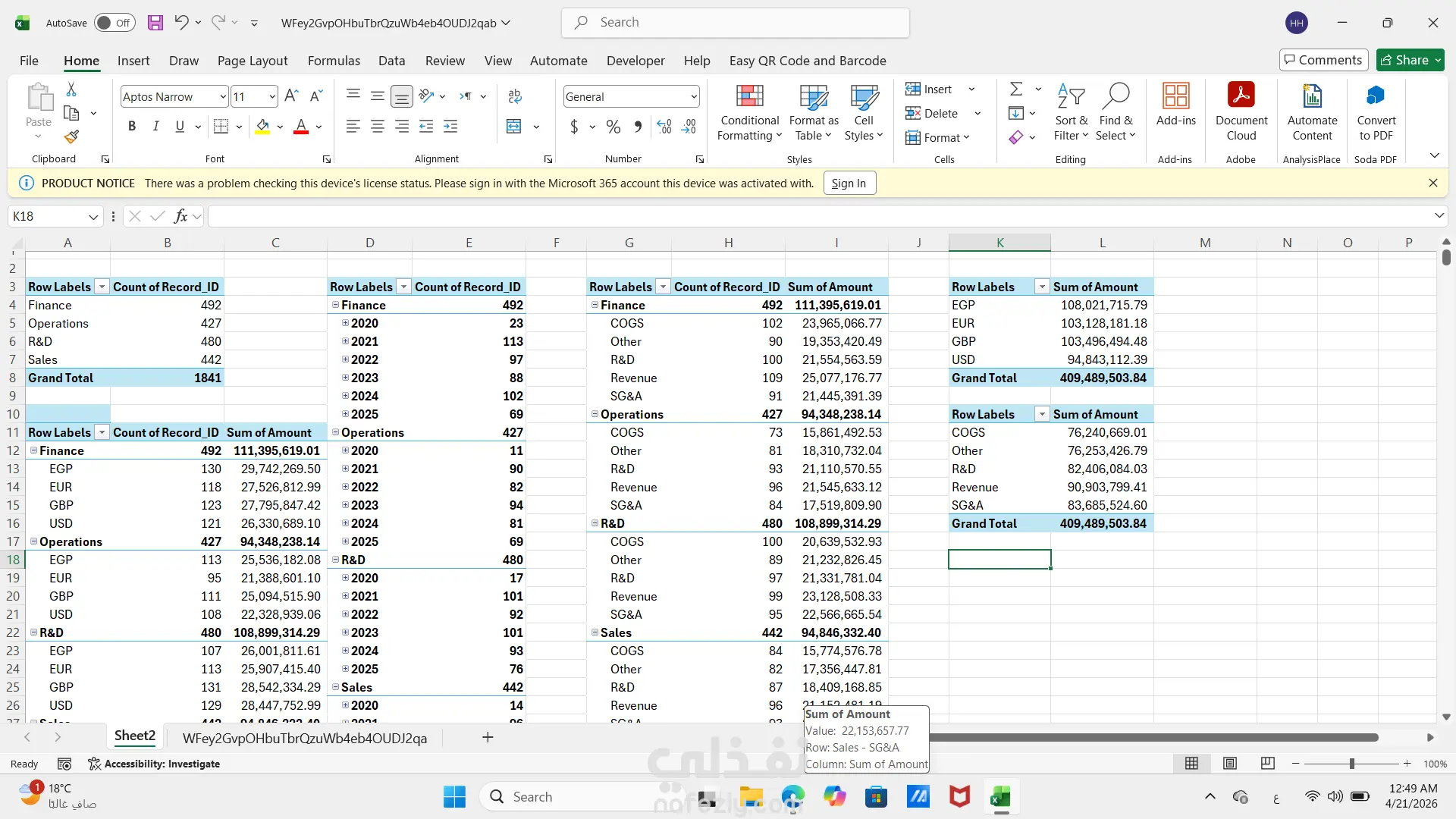Dismiss the product notice bar
1456x819 pixels.
[x=1432, y=183]
